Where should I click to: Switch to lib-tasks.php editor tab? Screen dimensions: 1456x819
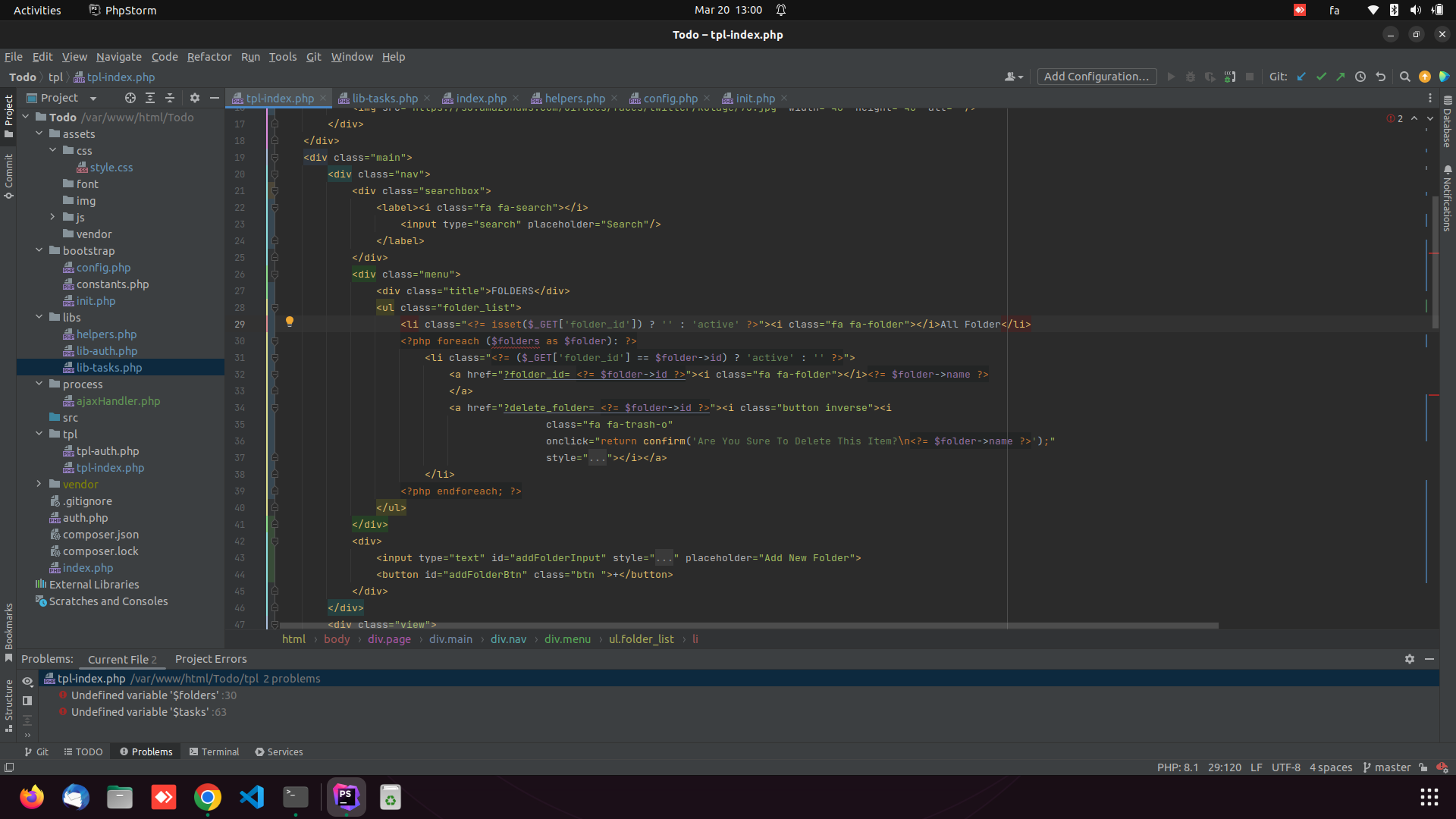click(384, 99)
